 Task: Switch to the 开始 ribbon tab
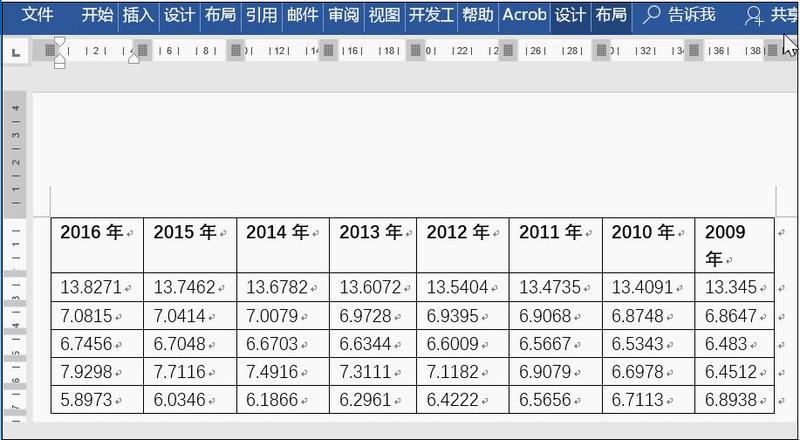click(97, 15)
